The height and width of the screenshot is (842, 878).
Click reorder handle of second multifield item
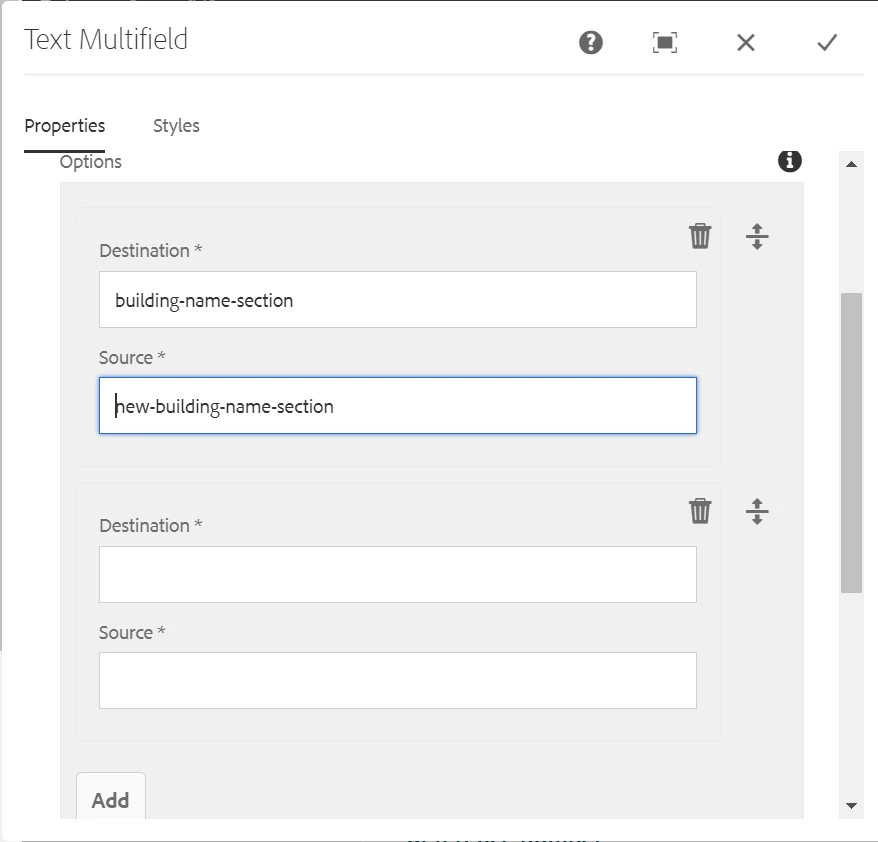click(x=757, y=512)
